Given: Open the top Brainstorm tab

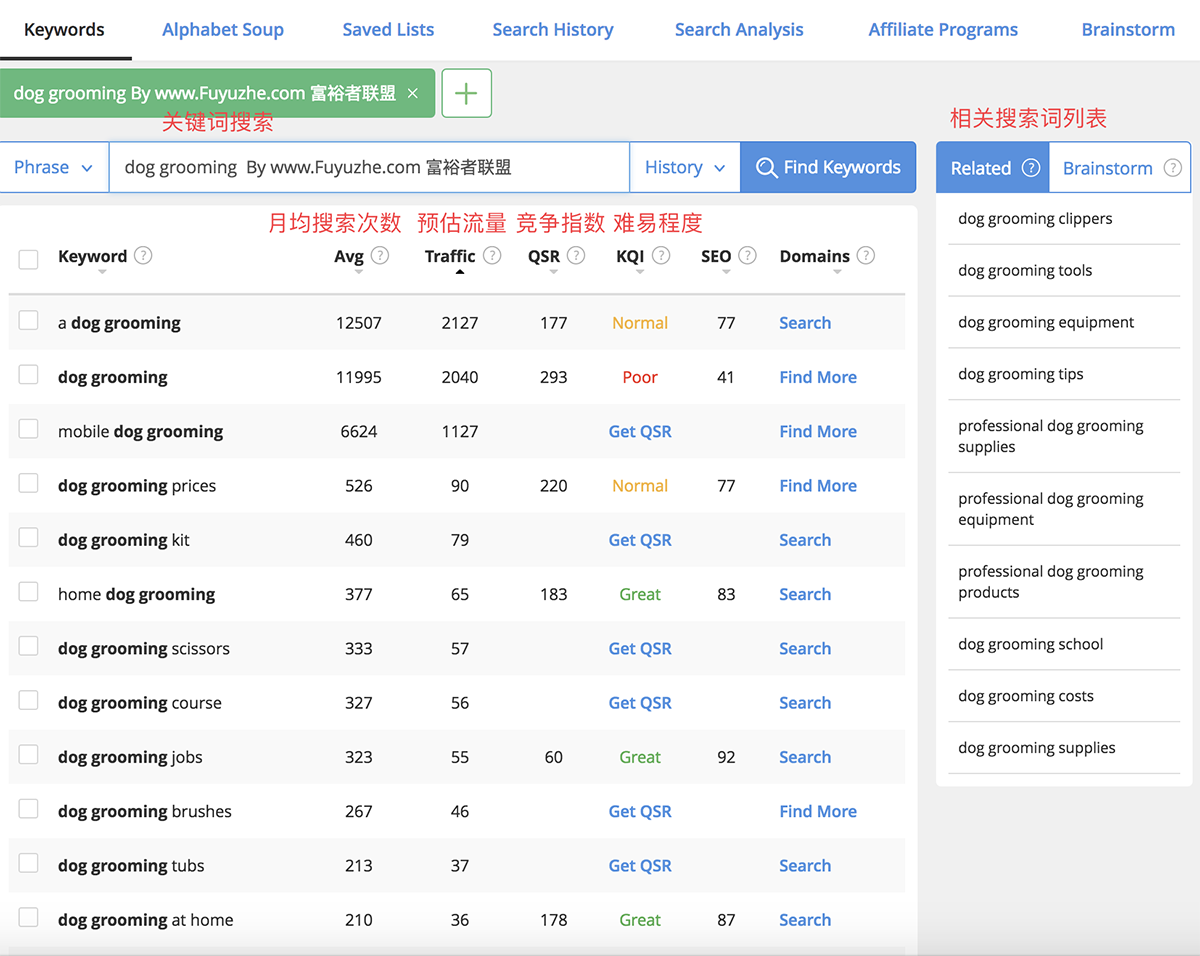Looking at the screenshot, I should pyautogui.click(x=1128, y=30).
